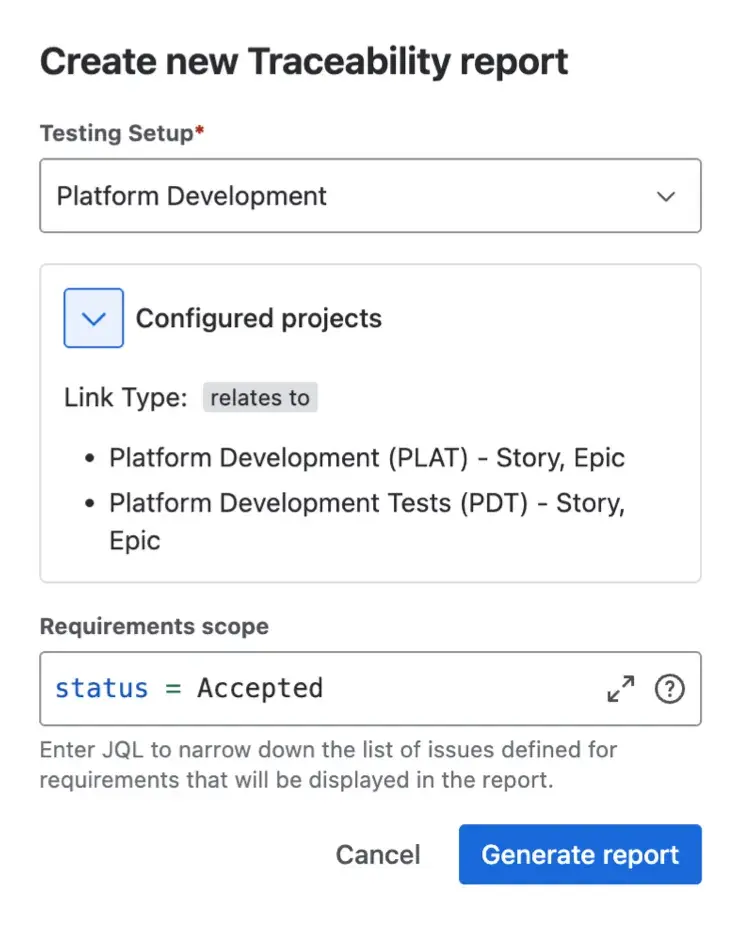
Task: Select Platform Development Tests (PDT) list entry
Action: tap(366, 502)
